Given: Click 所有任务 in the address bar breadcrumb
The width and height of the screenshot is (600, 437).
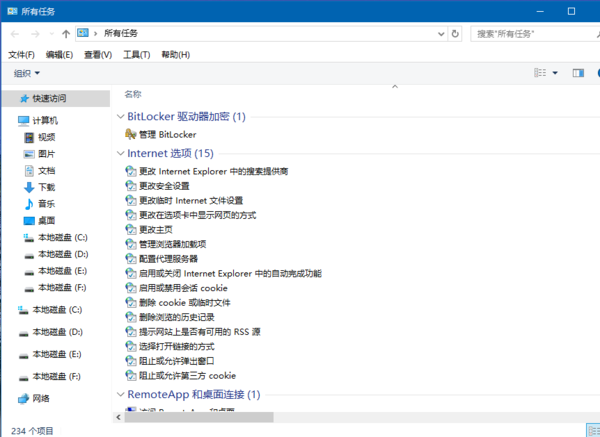Looking at the screenshot, I should [121, 33].
